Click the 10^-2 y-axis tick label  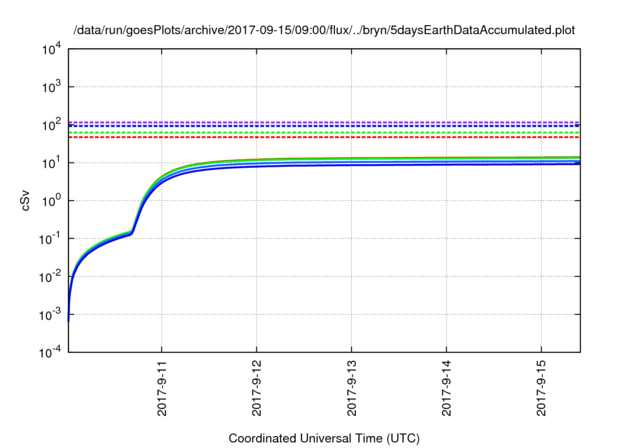click(50, 276)
